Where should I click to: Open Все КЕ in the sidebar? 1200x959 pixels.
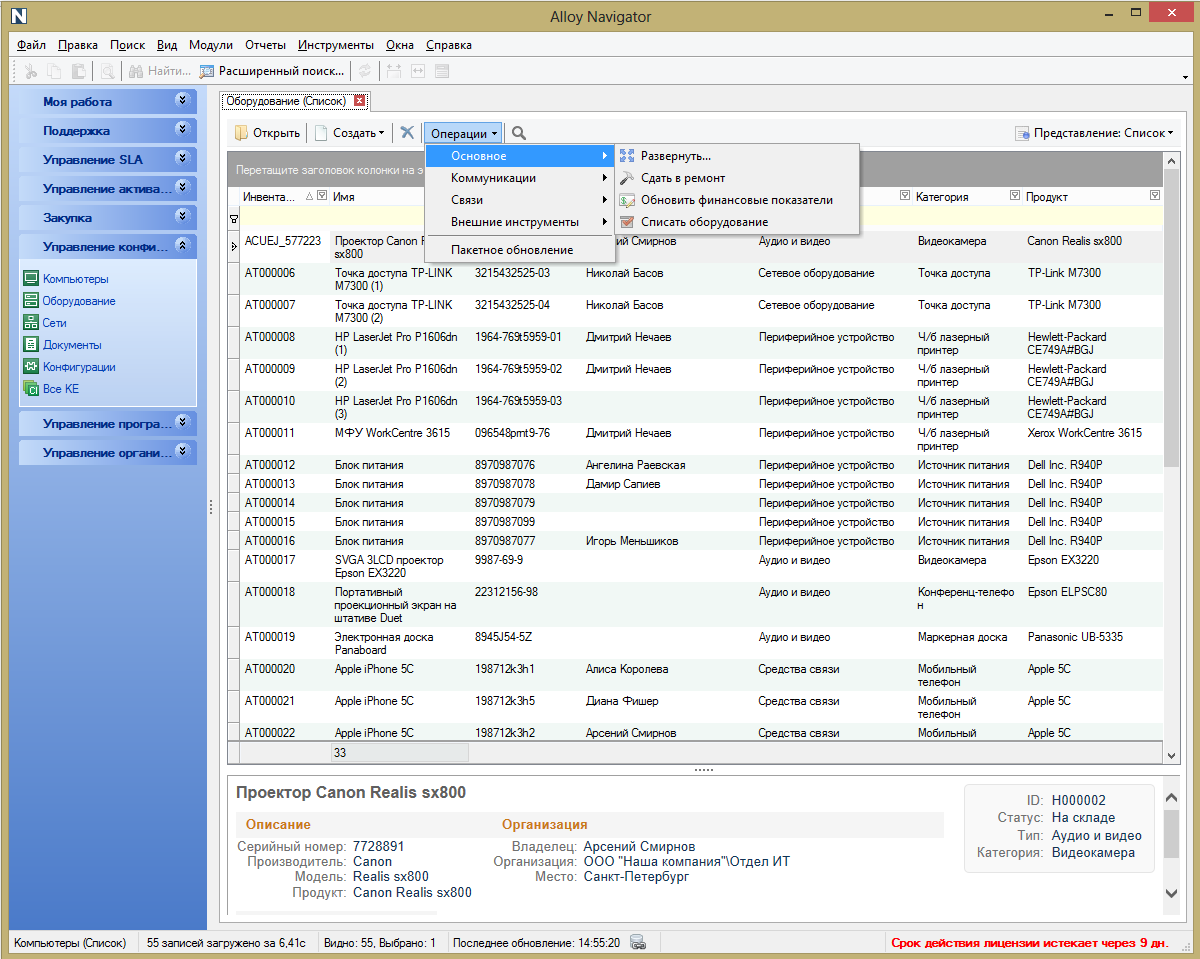pyautogui.click(x=51, y=389)
